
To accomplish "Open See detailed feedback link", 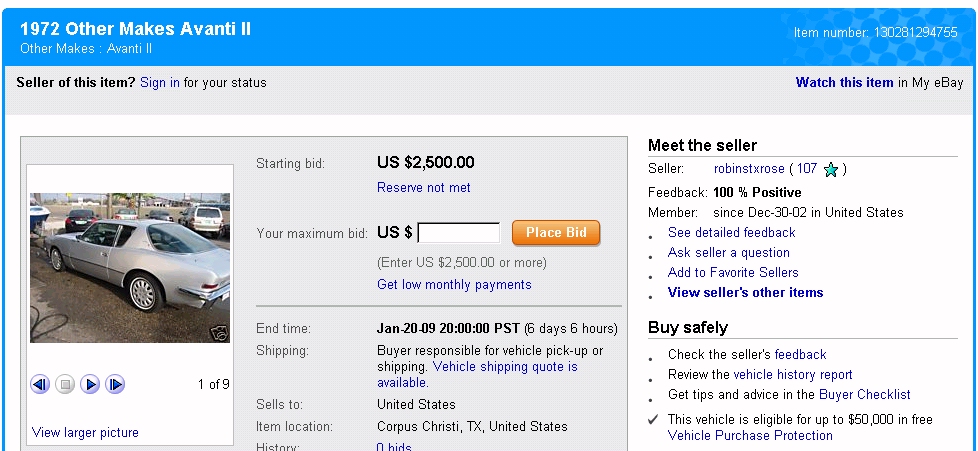I will pyautogui.click(x=731, y=233).
